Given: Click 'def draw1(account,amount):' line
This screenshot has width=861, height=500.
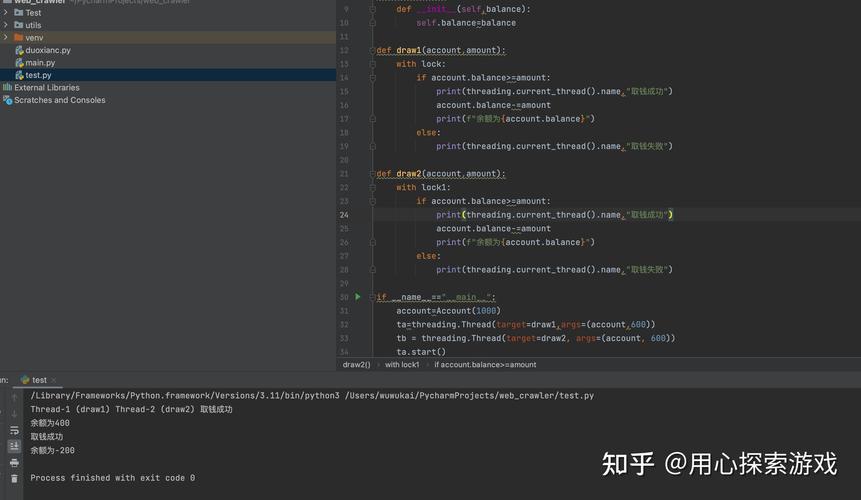Looking at the screenshot, I should coord(441,50).
